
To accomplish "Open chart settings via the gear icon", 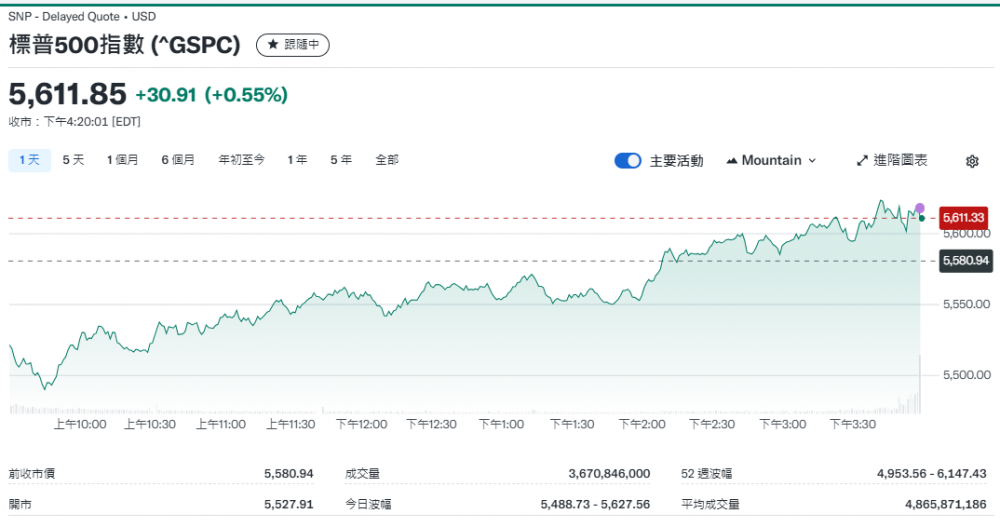I will [971, 161].
